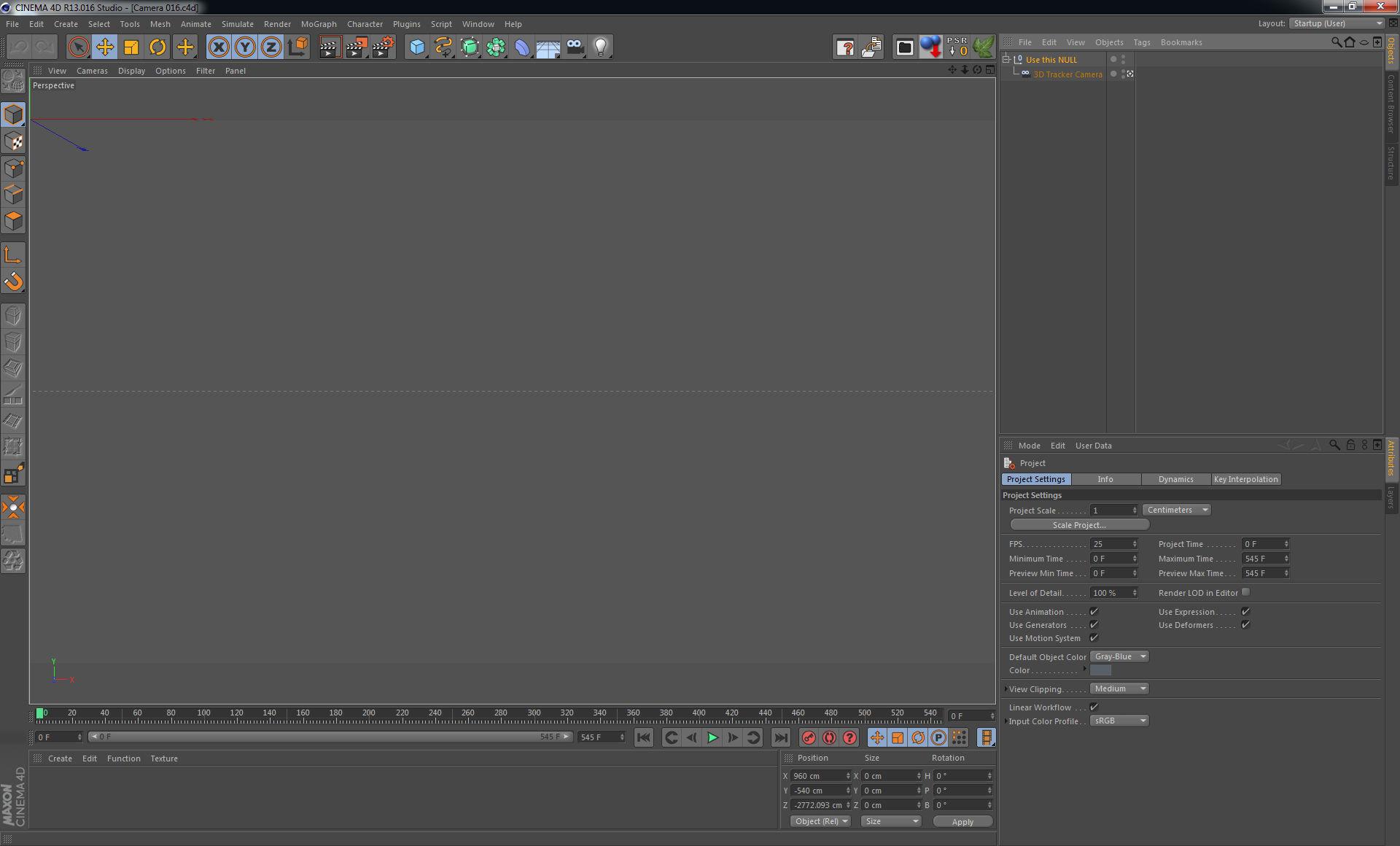
Task: Select the Rotate tool
Action: 157,46
